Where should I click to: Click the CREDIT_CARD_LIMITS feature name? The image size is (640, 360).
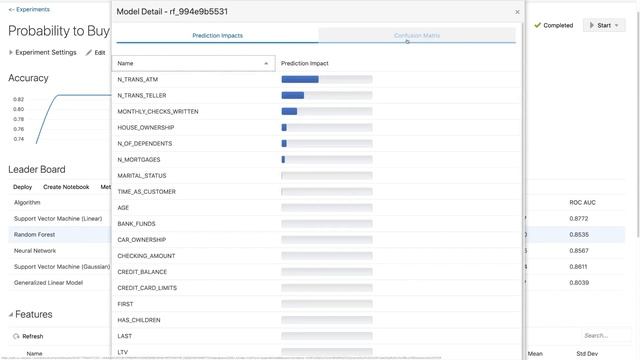point(147,288)
